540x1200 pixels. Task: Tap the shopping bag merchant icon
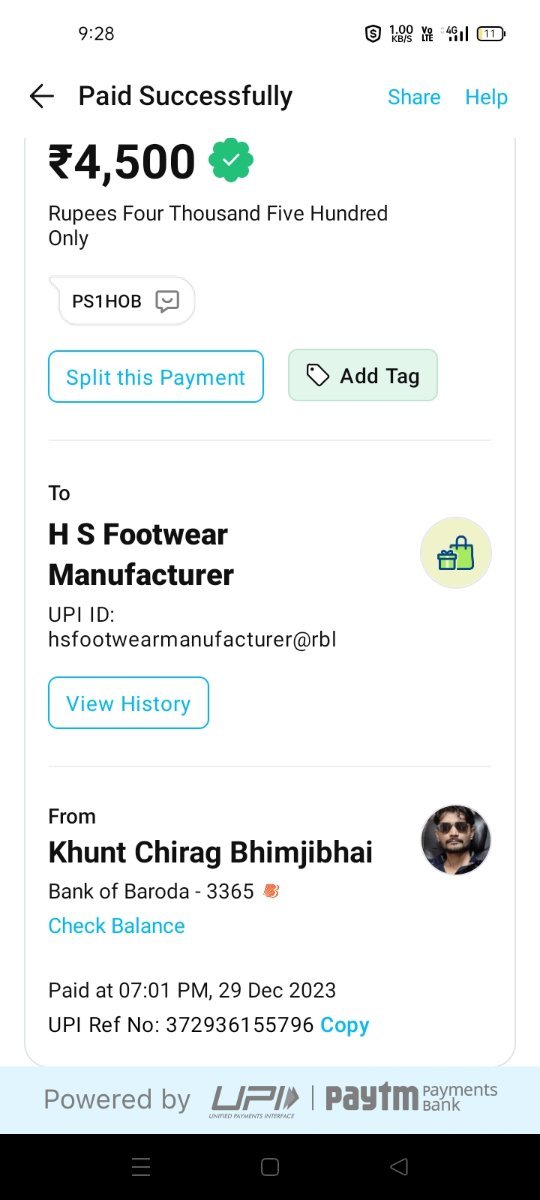click(456, 553)
